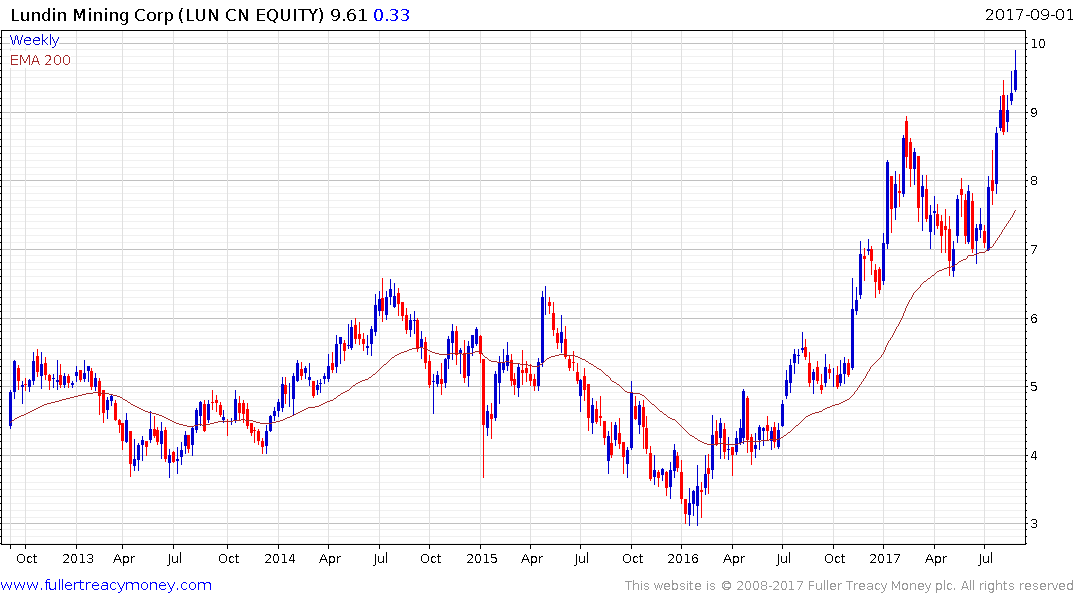Click the first Oct label before 2013

tap(26, 558)
